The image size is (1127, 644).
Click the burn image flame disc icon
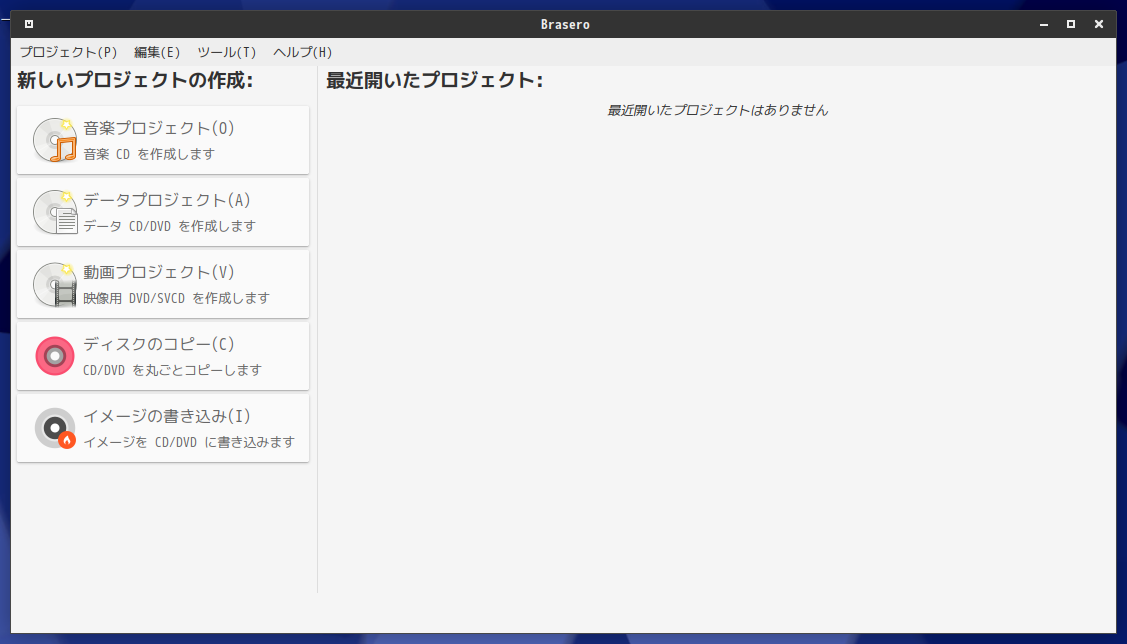pos(55,428)
